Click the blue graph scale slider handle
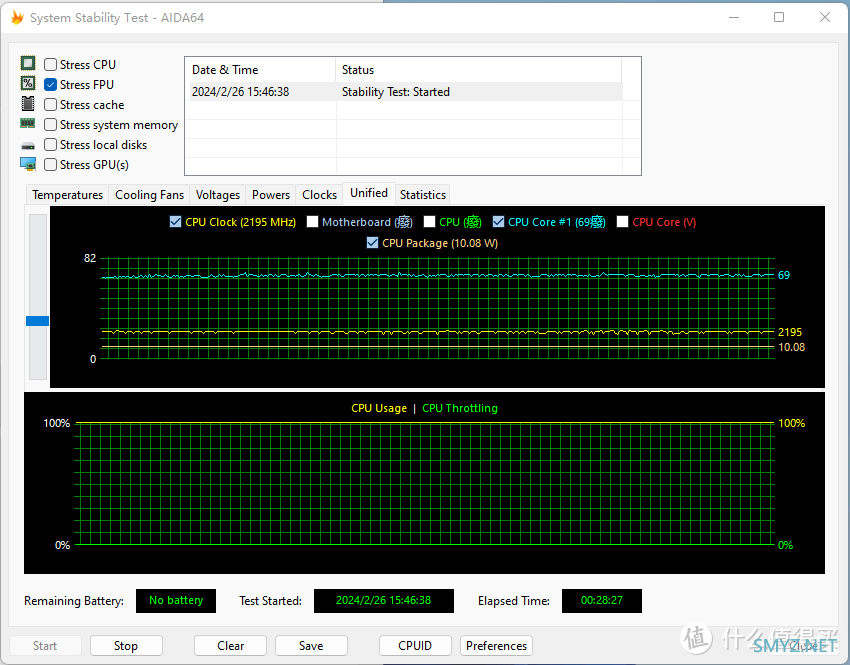Screen dimensions: 850x665 [x=37, y=321]
